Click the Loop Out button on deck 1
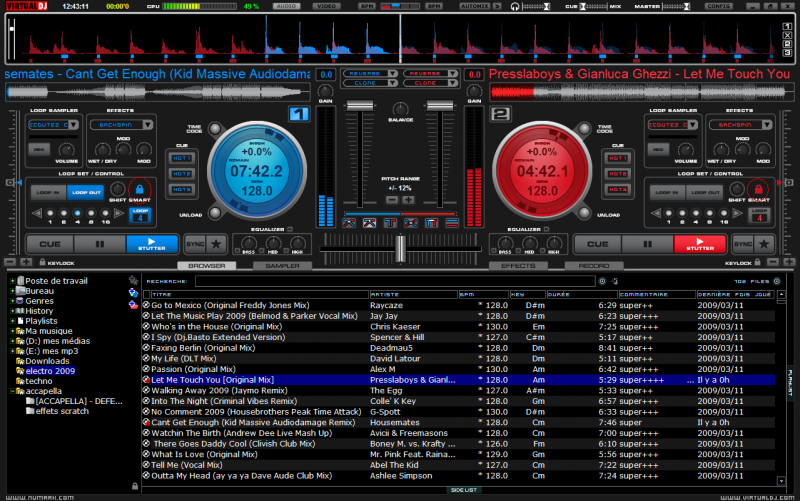Viewport: 800px width, 501px height. [86, 191]
